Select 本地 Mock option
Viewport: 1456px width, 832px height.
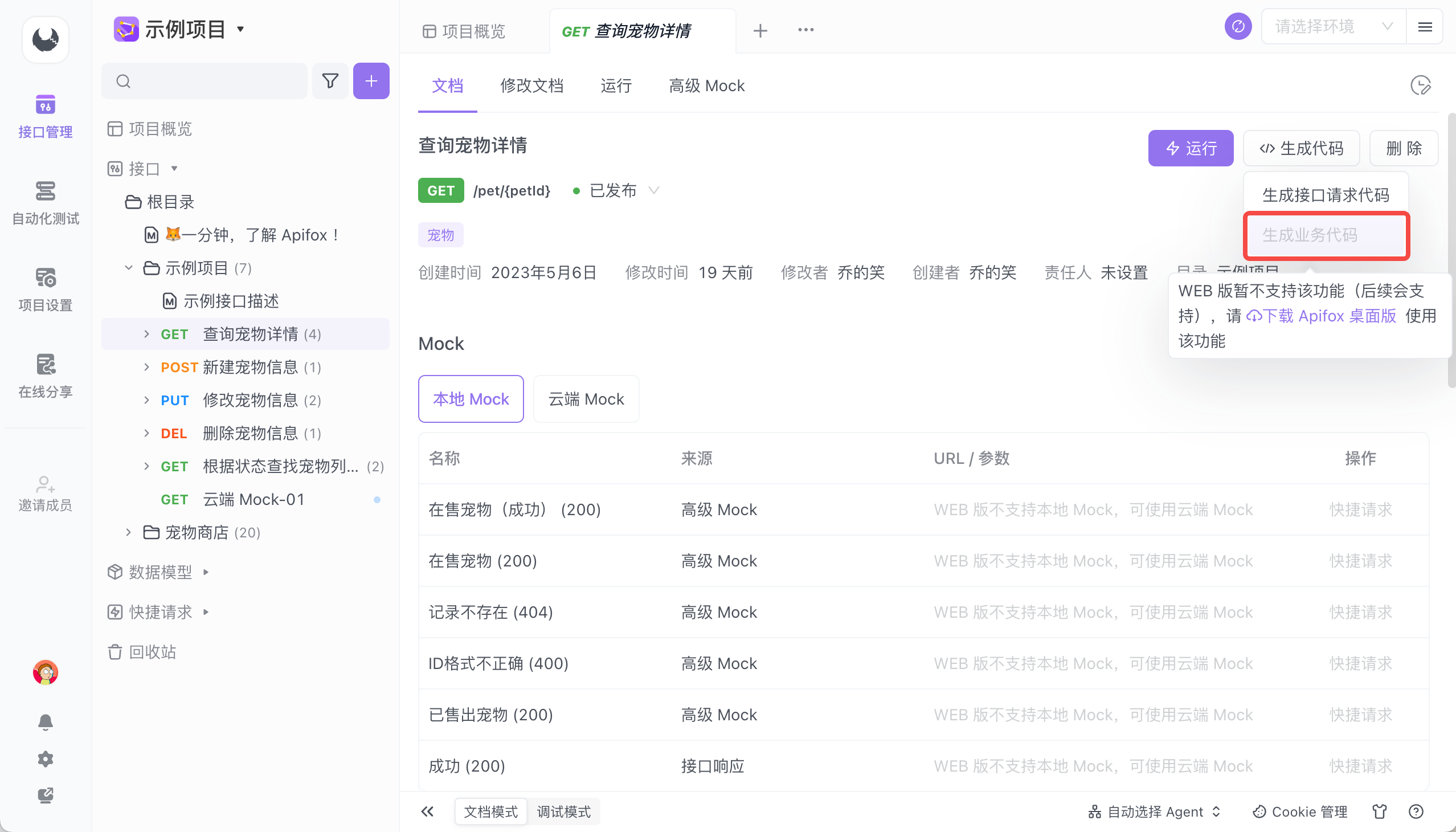coord(470,399)
